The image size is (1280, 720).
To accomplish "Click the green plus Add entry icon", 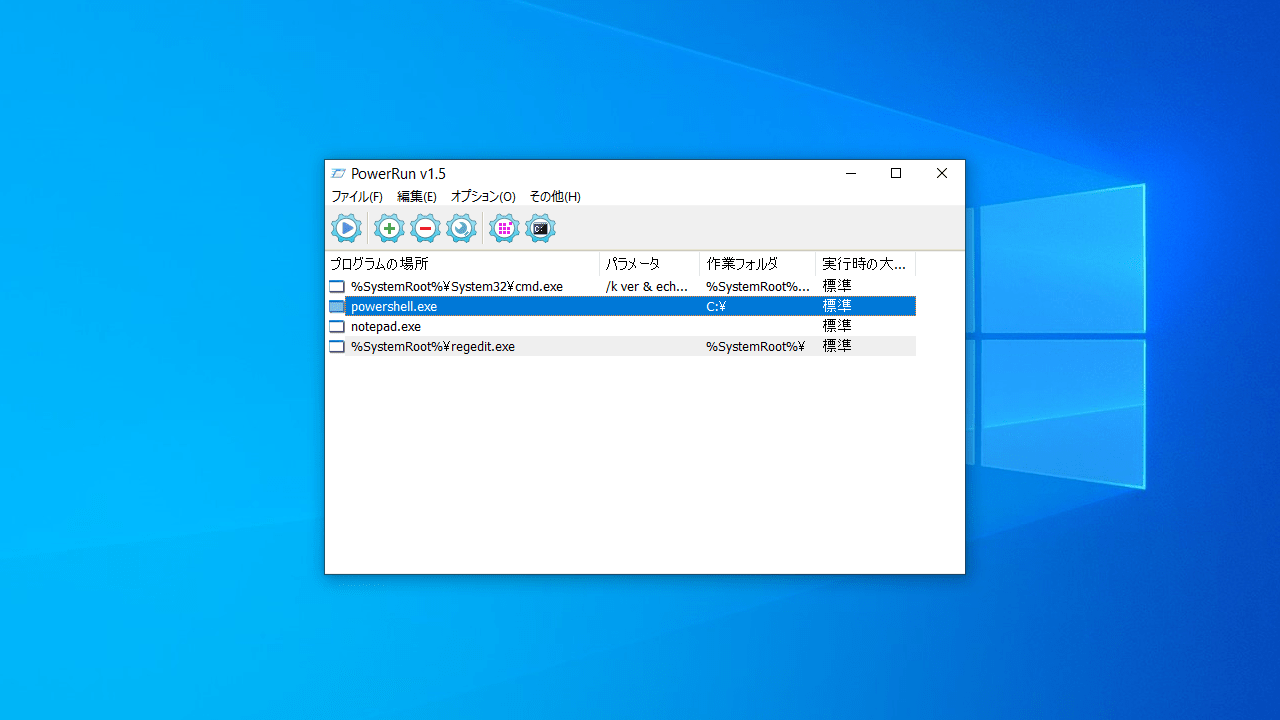I will (x=389, y=229).
